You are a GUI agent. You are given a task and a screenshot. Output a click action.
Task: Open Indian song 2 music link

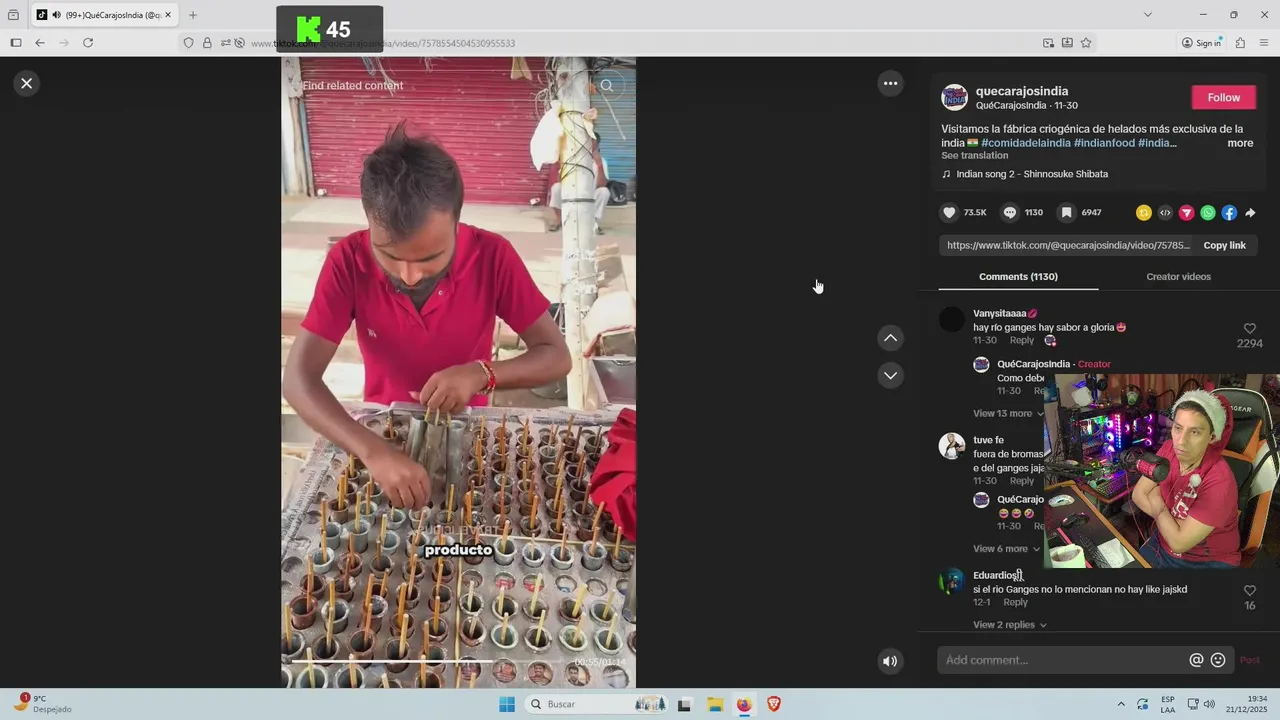(x=1031, y=174)
